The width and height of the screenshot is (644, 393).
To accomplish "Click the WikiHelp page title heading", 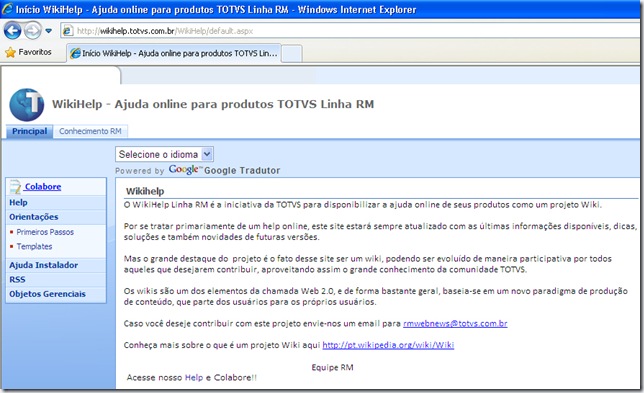I will tap(213, 104).
